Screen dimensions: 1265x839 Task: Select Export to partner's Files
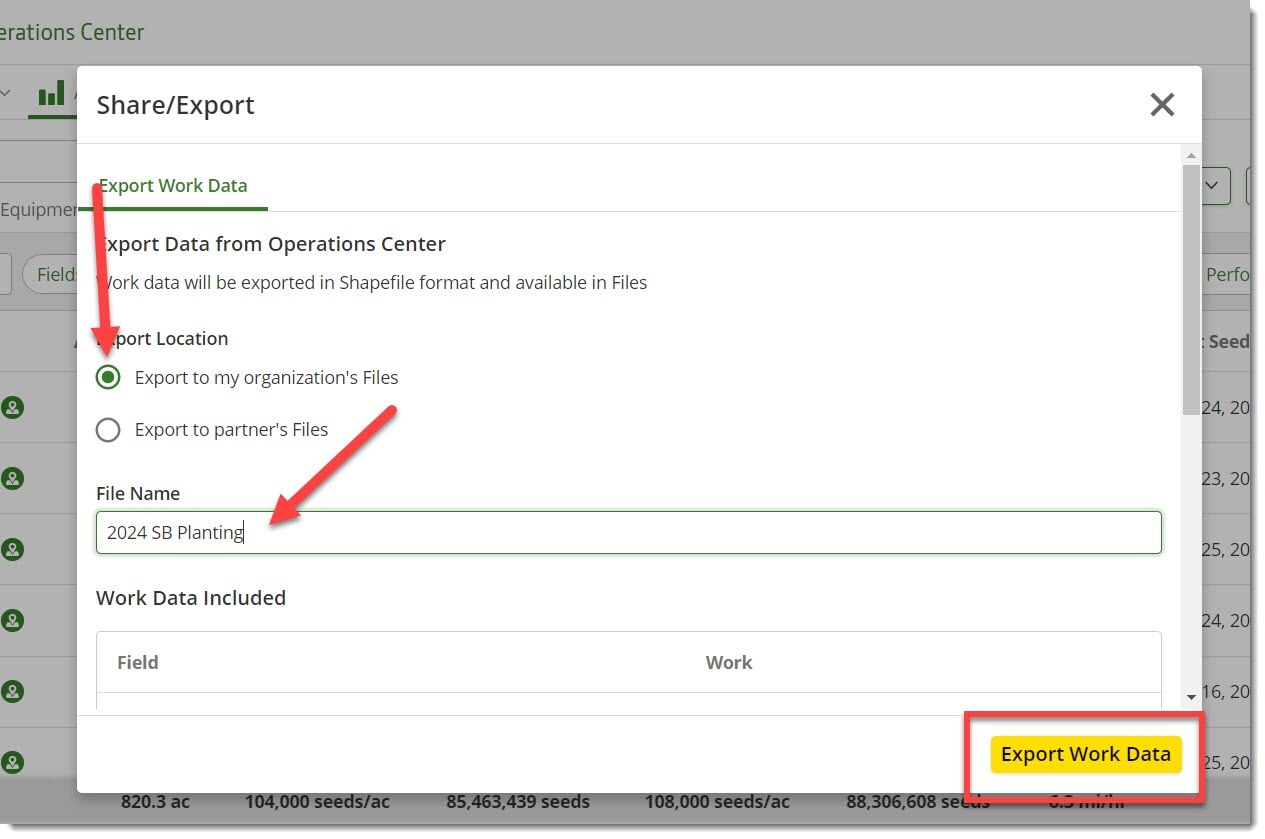point(108,430)
